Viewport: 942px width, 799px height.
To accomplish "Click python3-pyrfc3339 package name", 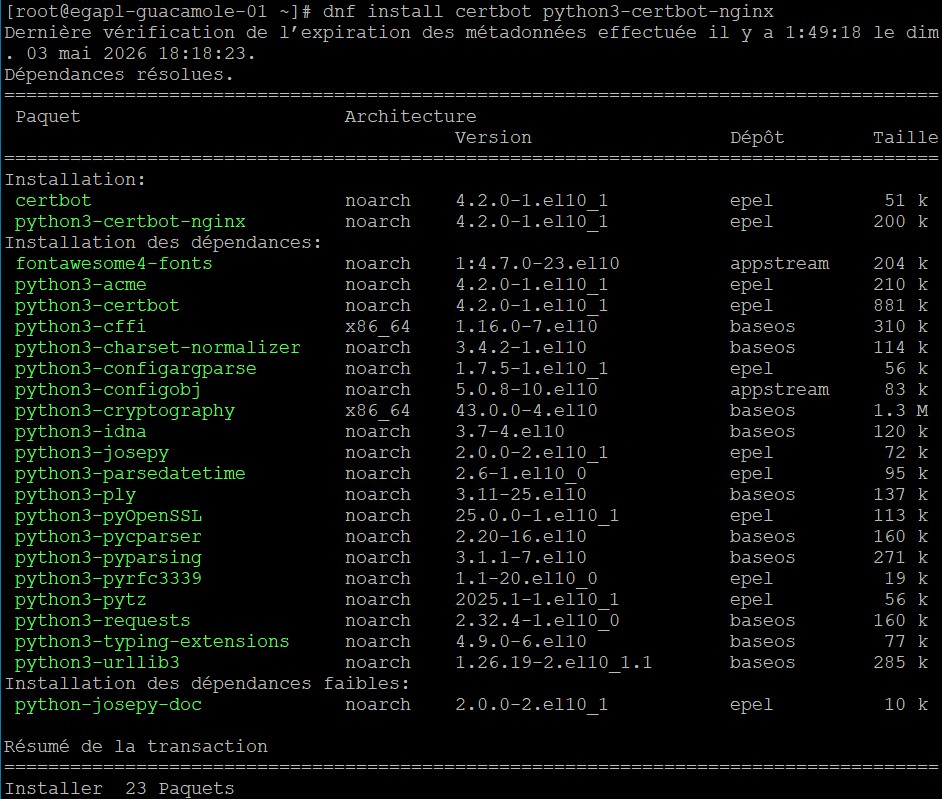I will coord(108,579).
